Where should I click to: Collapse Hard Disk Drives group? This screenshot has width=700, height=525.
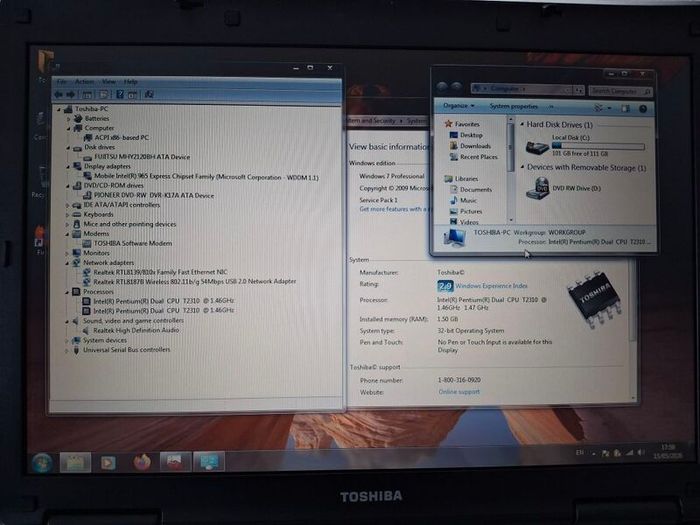tap(522, 125)
